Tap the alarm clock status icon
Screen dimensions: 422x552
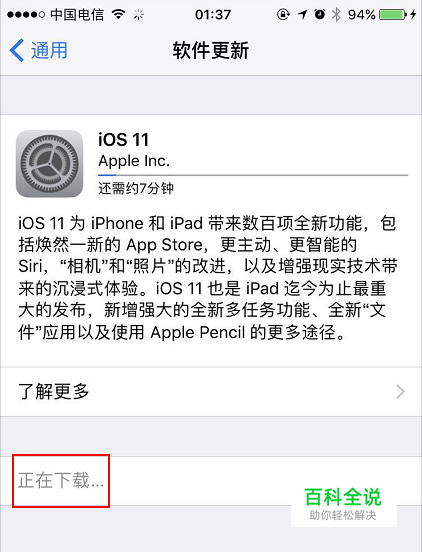(x=320, y=14)
